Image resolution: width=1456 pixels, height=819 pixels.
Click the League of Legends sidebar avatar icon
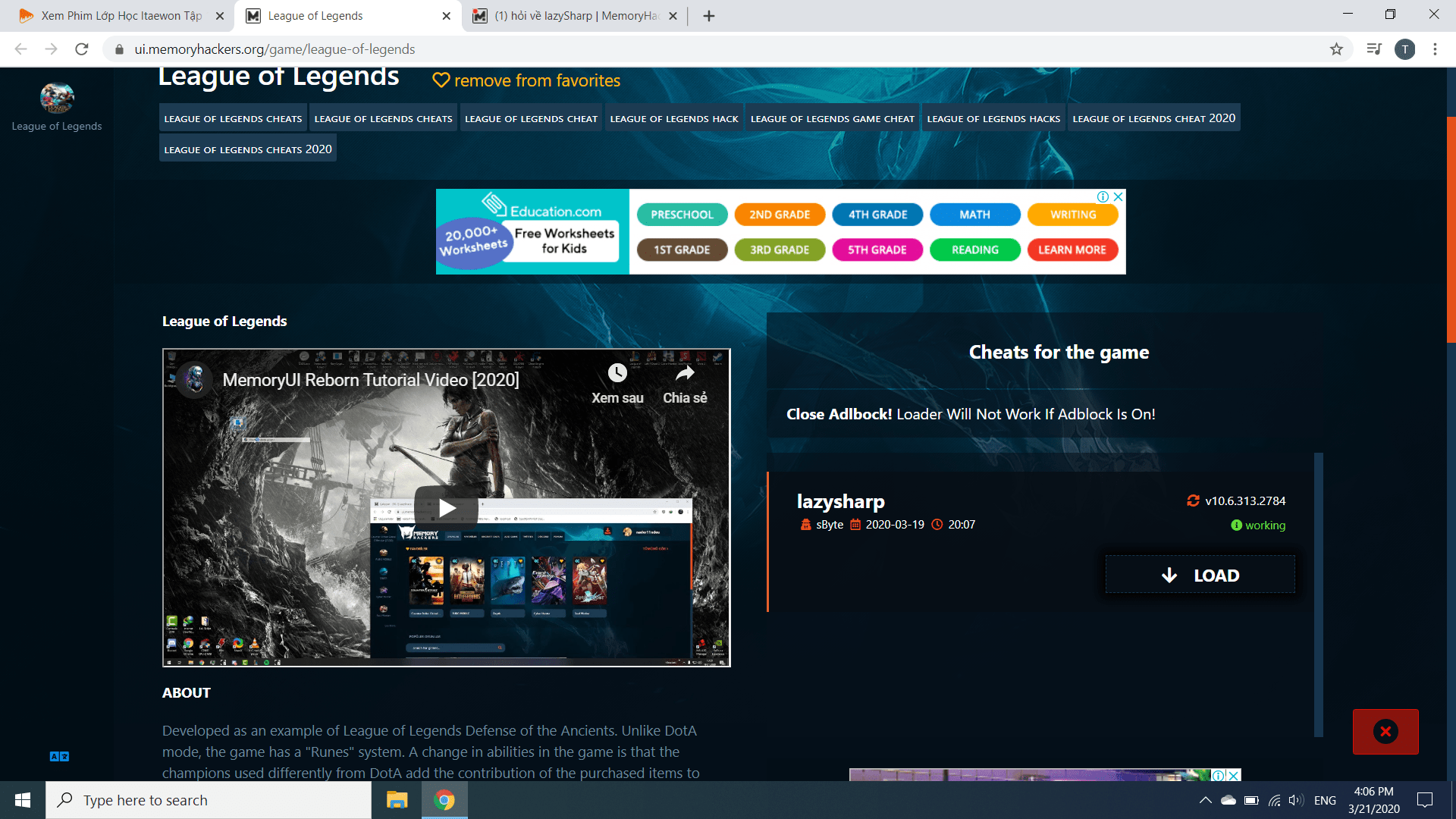pyautogui.click(x=57, y=98)
